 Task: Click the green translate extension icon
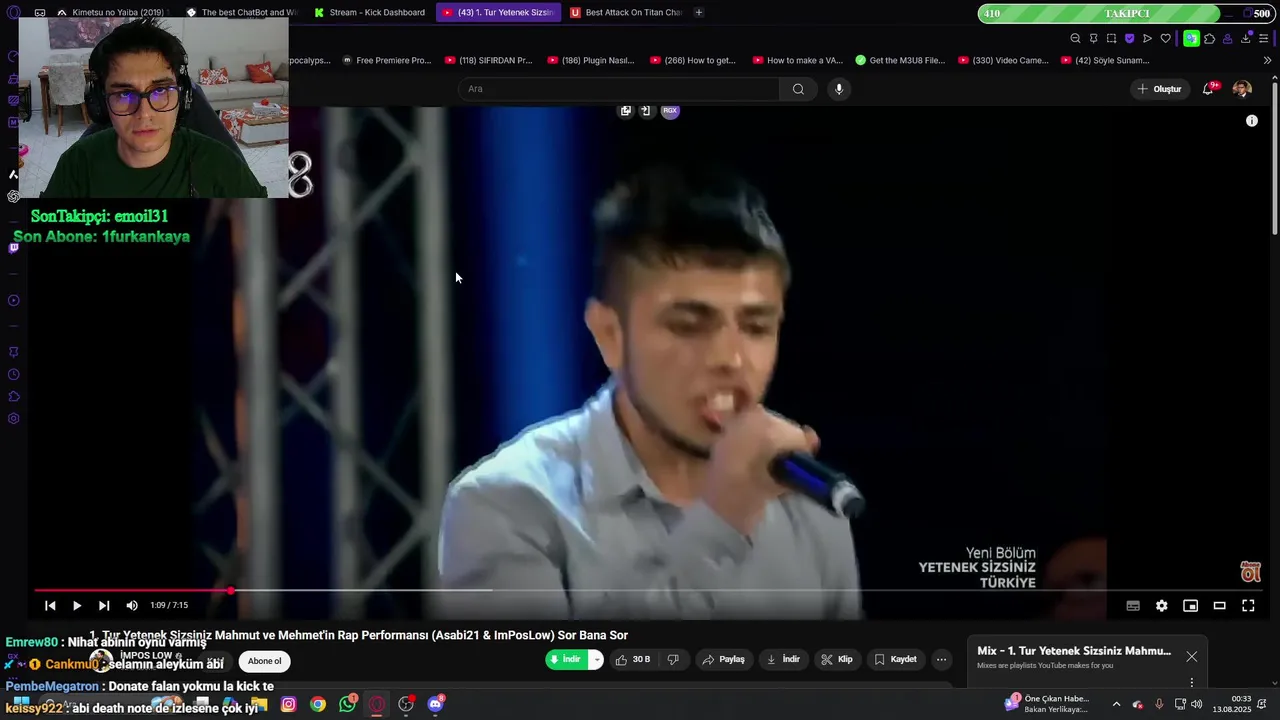1191,39
